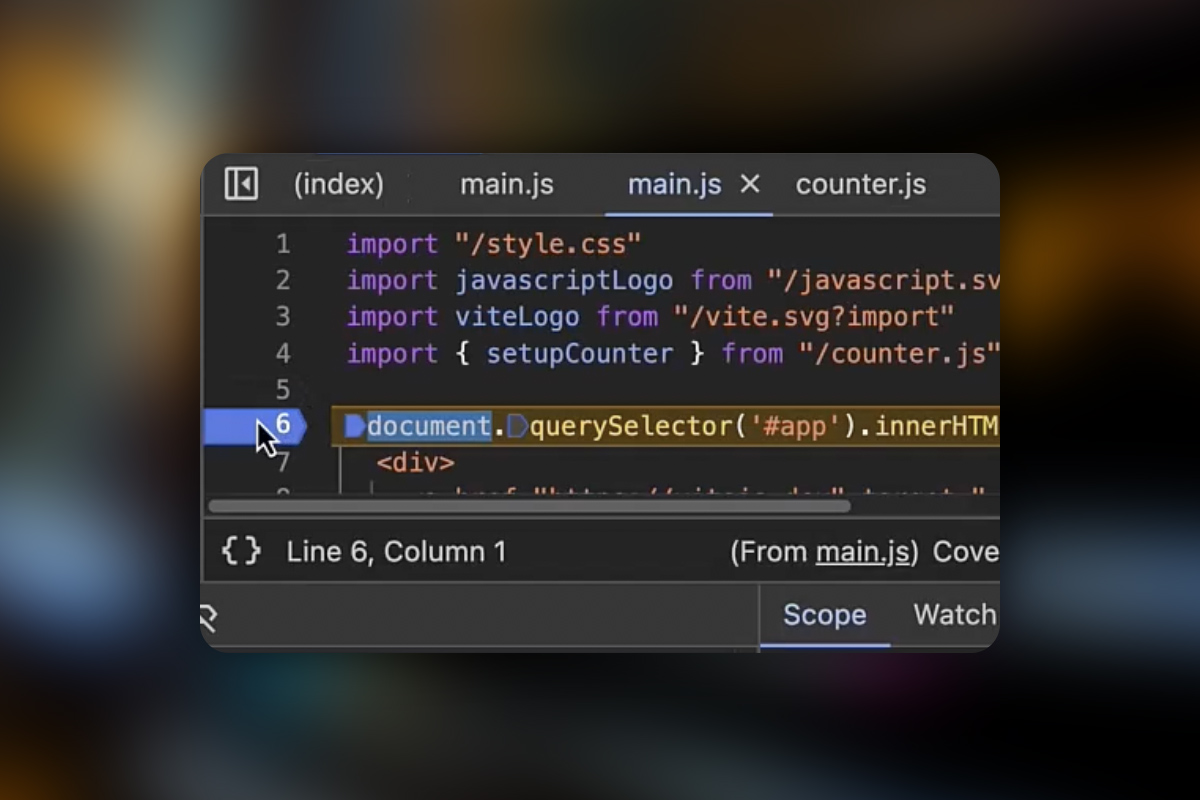
Task: Click the inline breakpoint marker before querySelector
Action: [517, 426]
